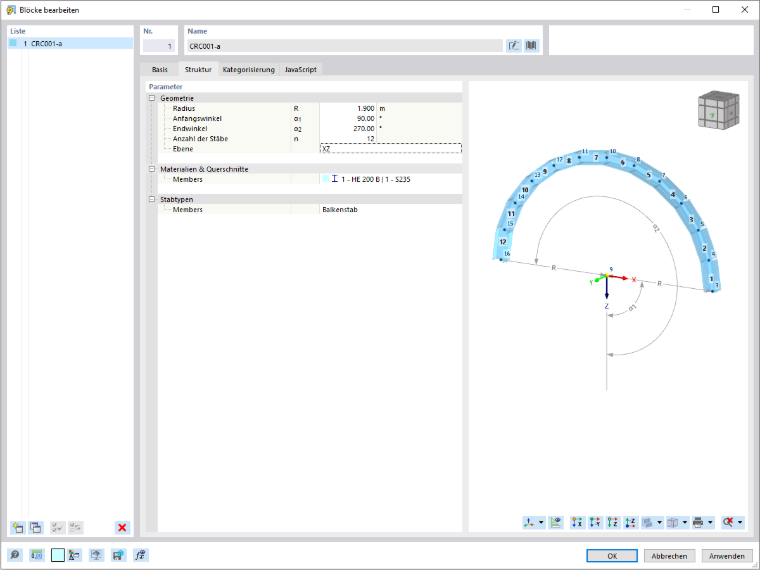The image size is (760, 570).
Task: Open the name library book icon
Action: pyautogui.click(x=532, y=46)
